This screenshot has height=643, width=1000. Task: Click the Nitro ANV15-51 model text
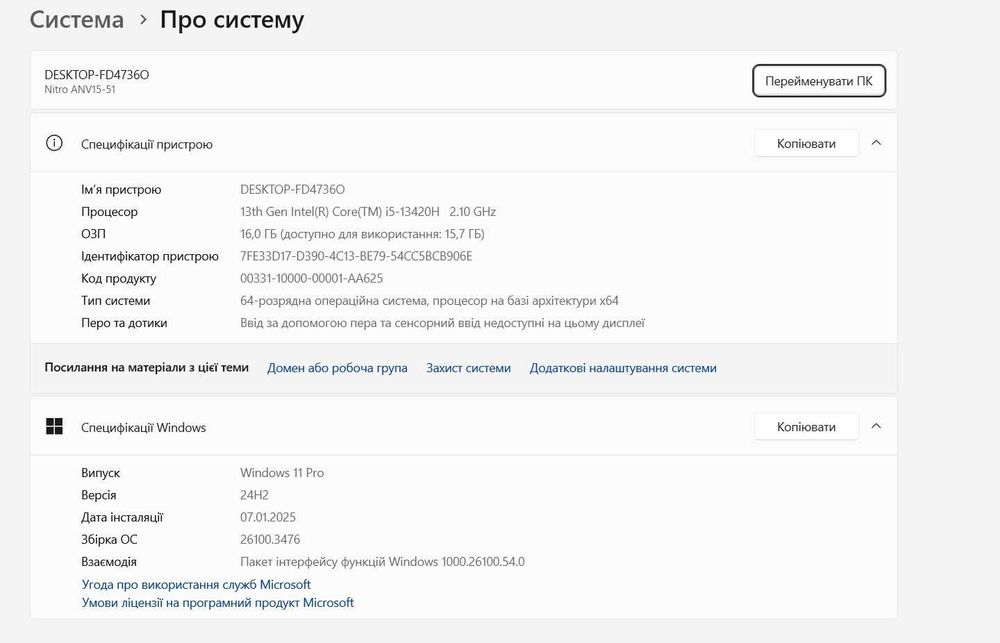(x=80, y=89)
